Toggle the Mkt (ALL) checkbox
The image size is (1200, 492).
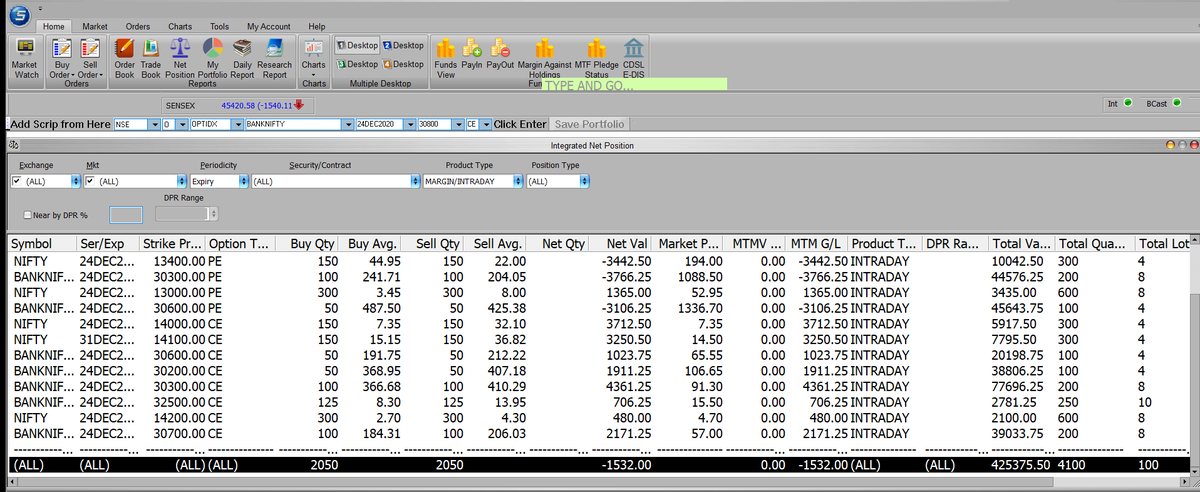click(x=90, y=181)
